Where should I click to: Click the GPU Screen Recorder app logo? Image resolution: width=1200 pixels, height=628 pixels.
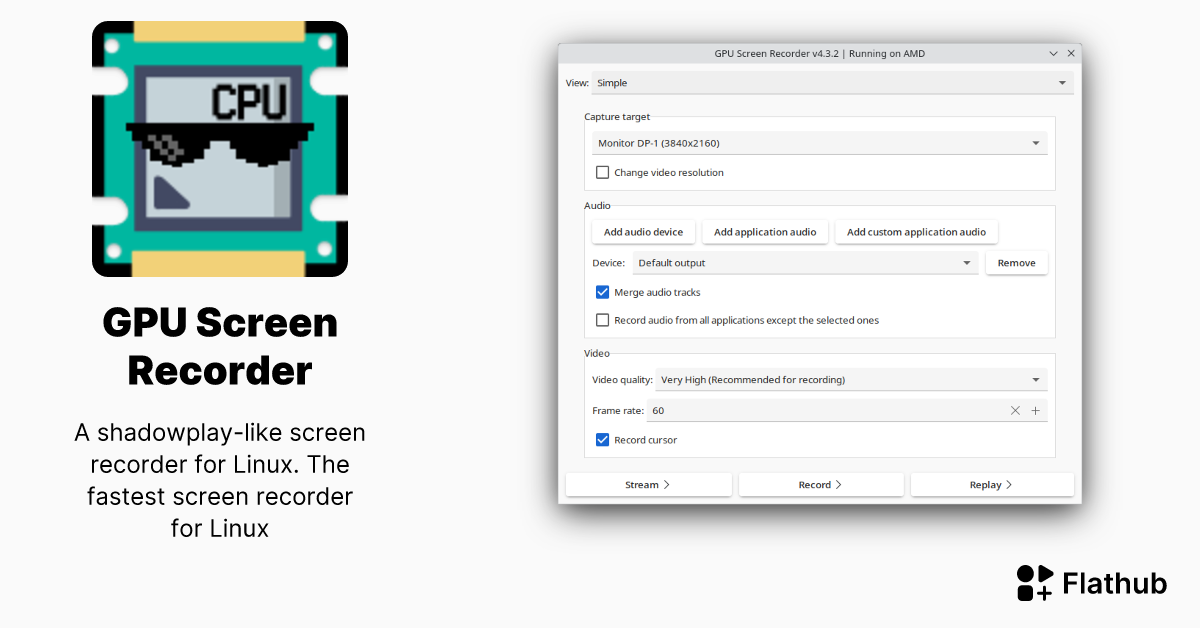[220, 149]
